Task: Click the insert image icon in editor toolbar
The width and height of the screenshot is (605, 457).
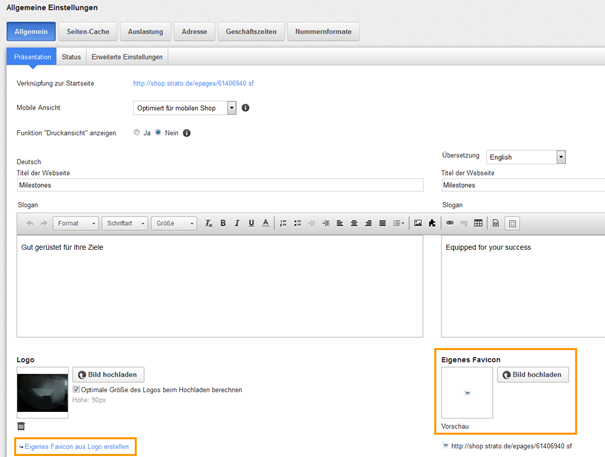Action: click(418, 223)
